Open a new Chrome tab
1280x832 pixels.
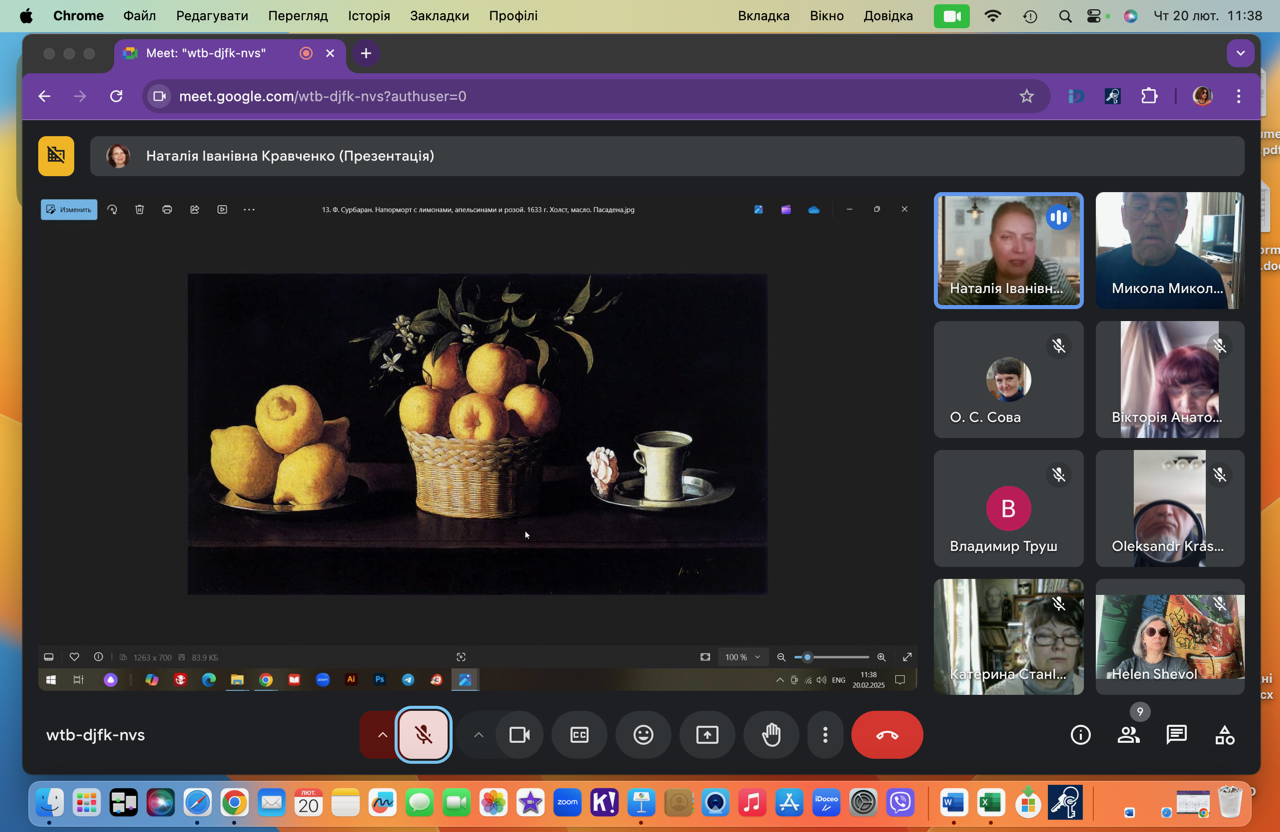click(x=366, y=53)
